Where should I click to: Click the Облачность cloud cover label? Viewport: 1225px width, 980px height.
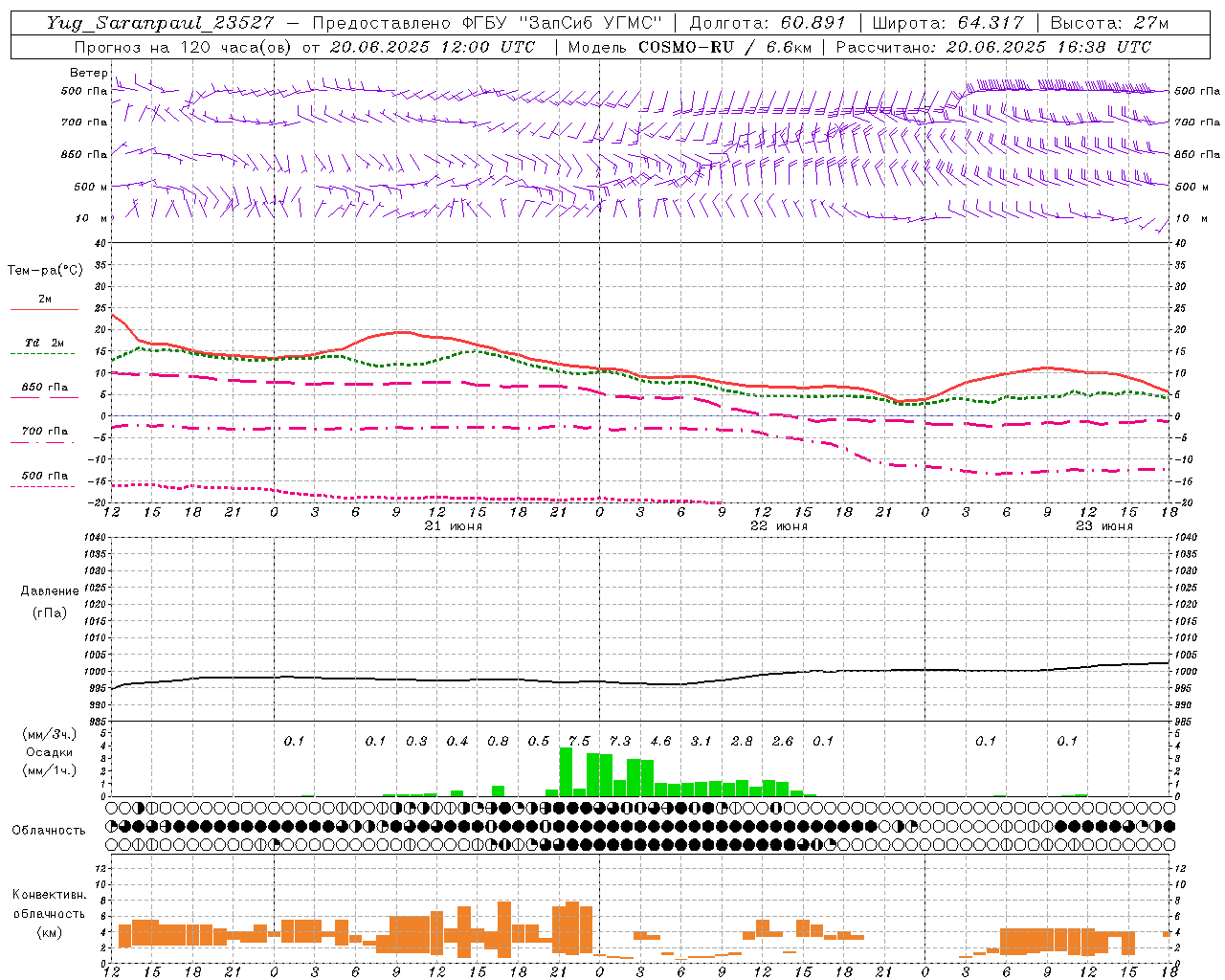pyautogui.click(x=49, y=831)
